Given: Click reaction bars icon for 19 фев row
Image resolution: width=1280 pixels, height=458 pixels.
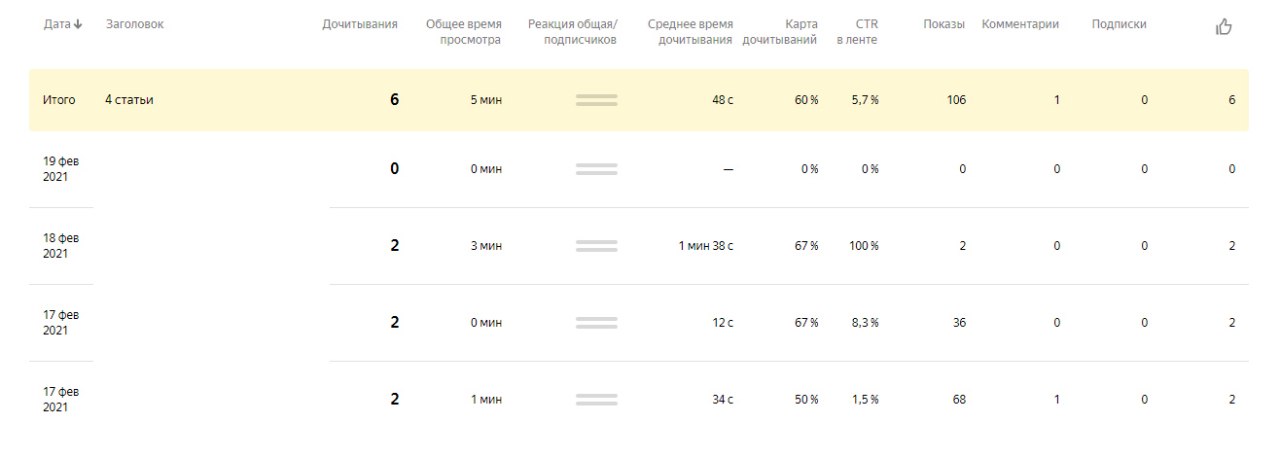Looking at the screenshot, I should point(596,169).
